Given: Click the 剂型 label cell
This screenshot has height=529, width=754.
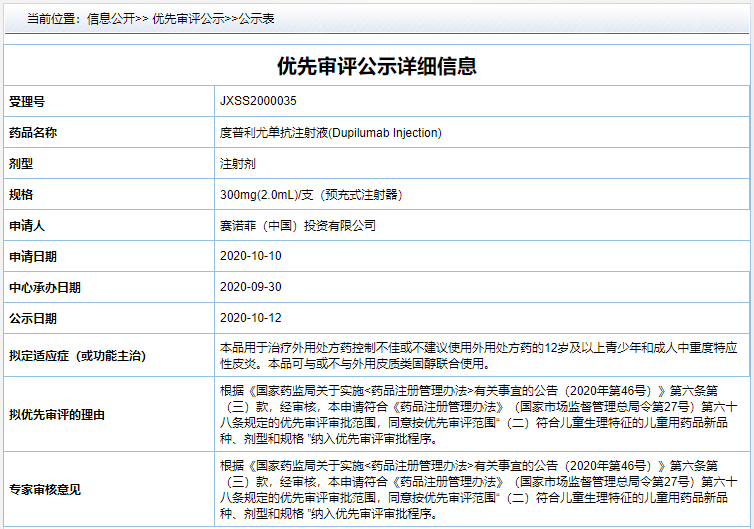Looking at the screenshot, I should tap(109, 164).
